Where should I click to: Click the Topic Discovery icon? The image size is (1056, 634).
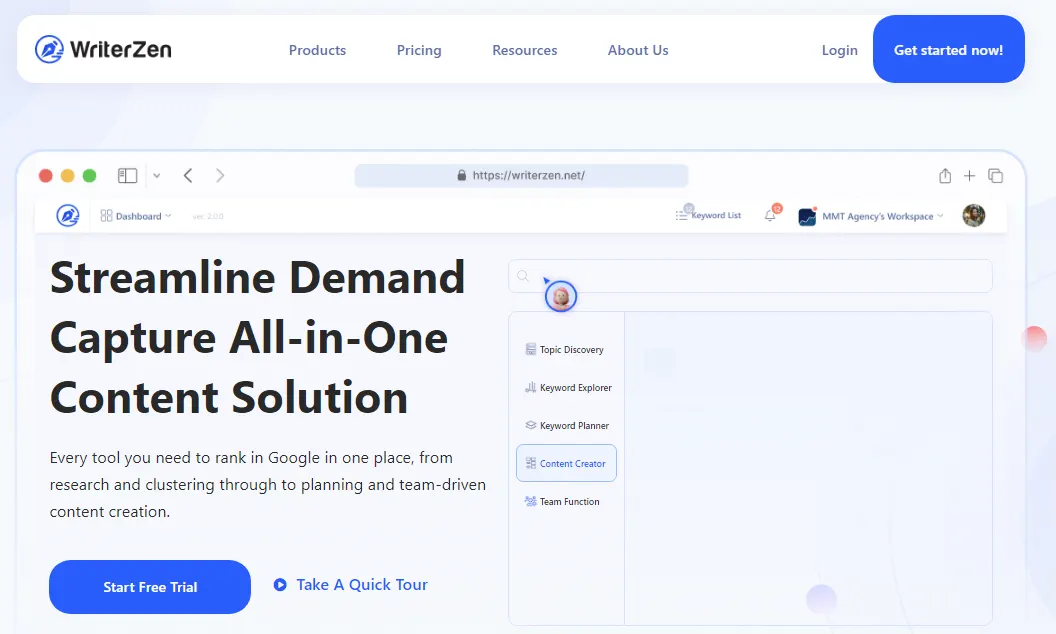point(531,349)
